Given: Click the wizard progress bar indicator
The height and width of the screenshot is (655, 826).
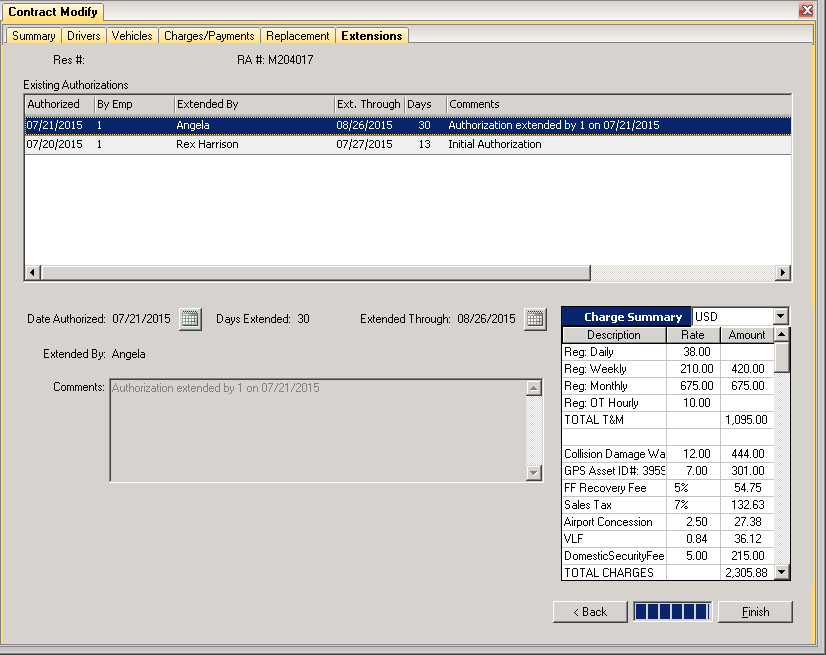Looking at the screenshot, I should [672, 612].
